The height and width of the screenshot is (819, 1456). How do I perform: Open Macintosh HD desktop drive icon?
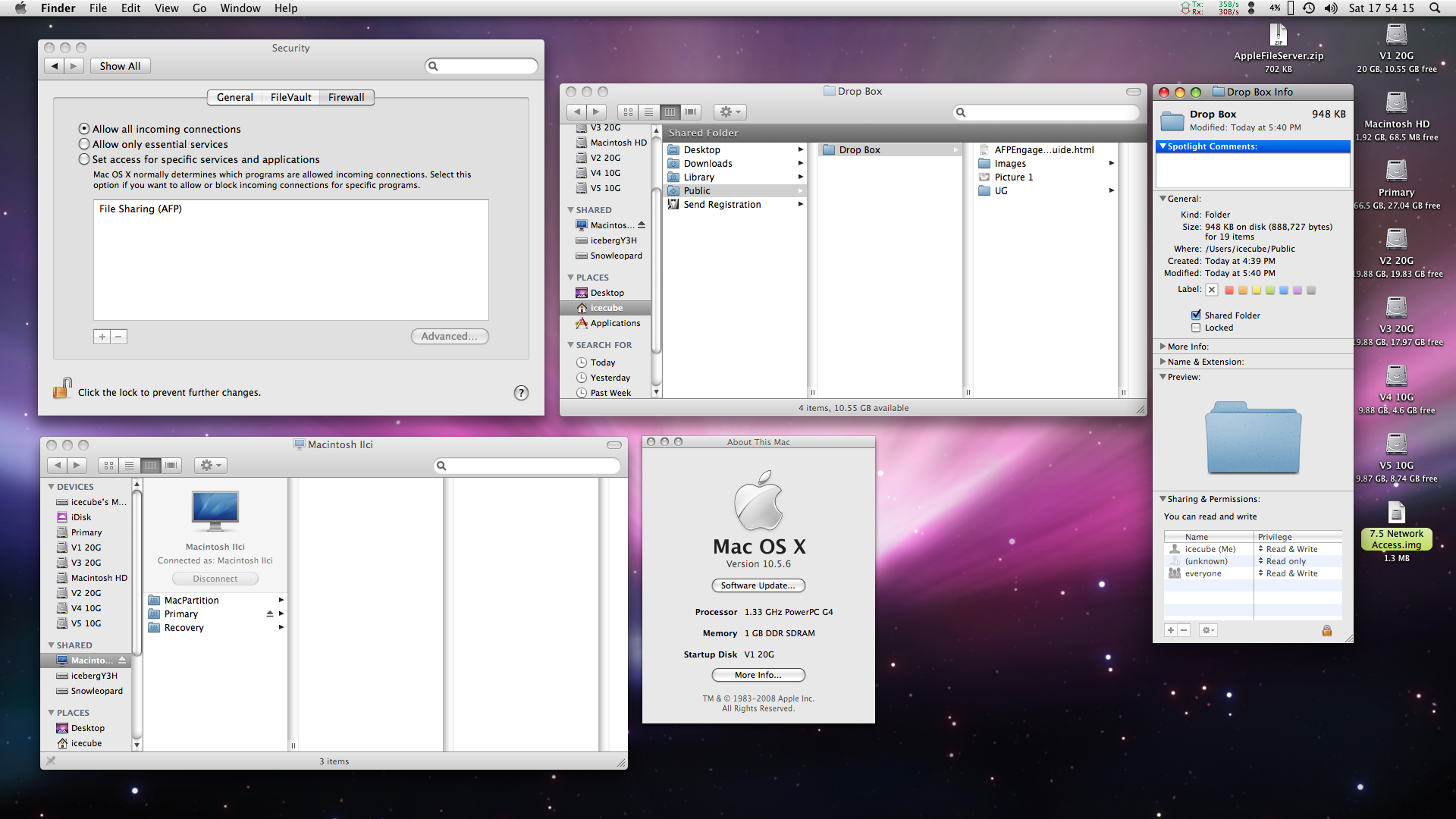1396,103
